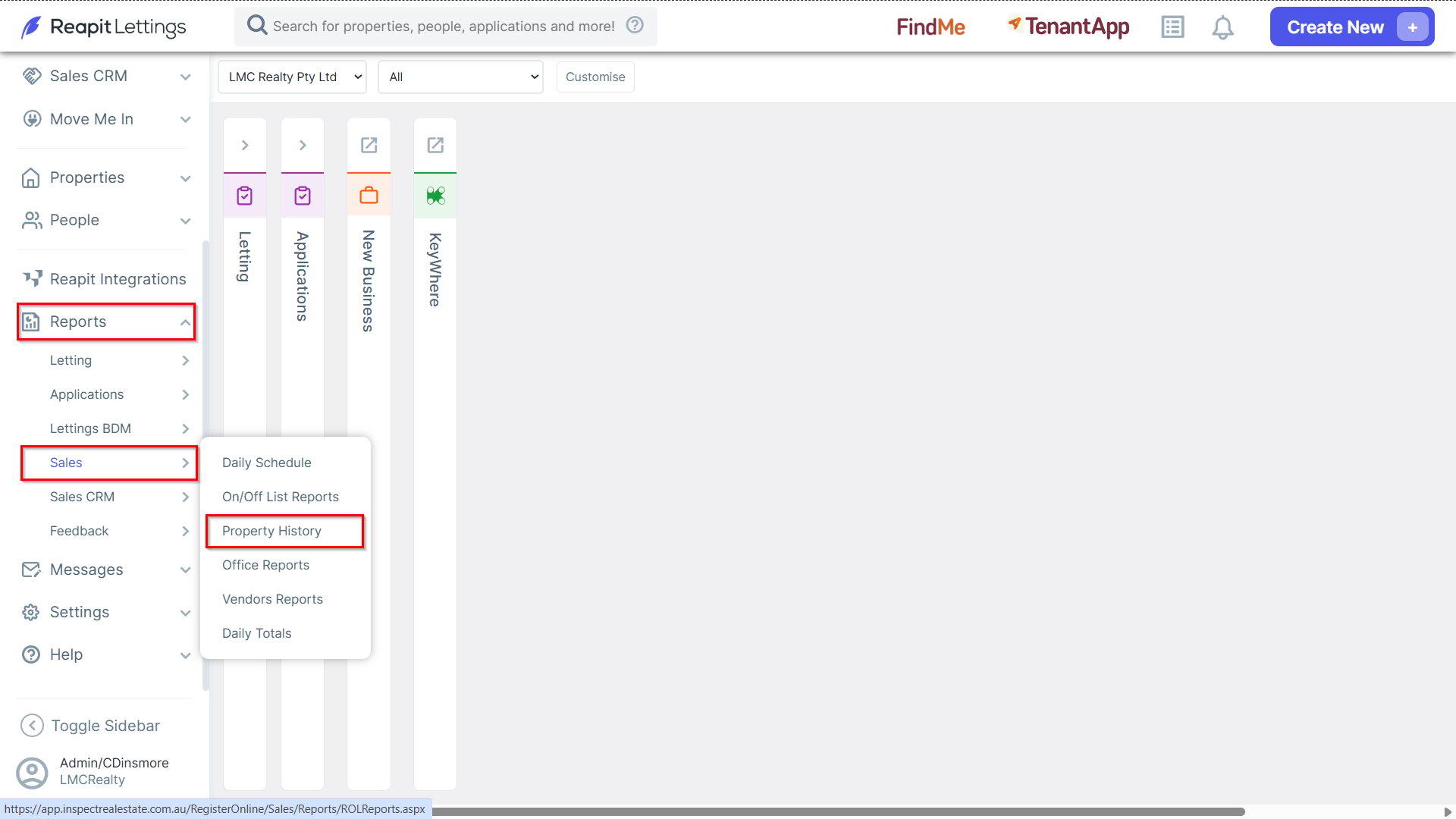This screenshot has width=1456, height=819.
Task: Open the list view icon beside TenantApp
Action: (1172, 27)
